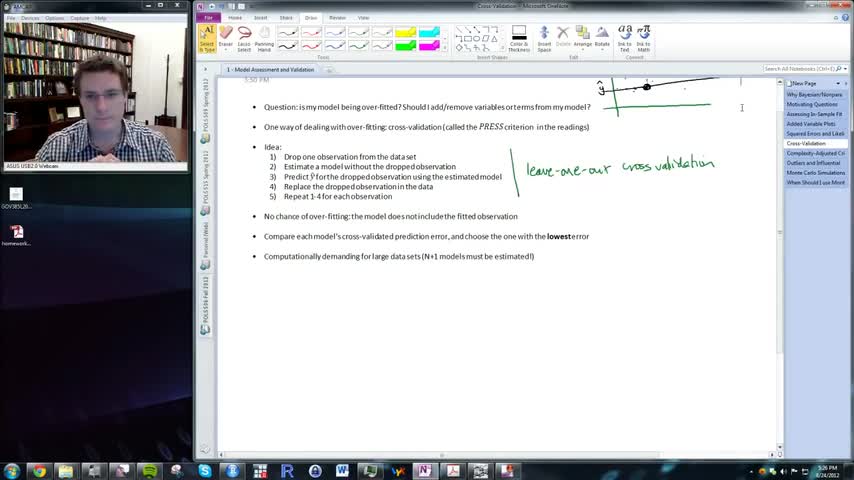This screenshot has width=854, height=480.
Task: Switch to the View ribbon tab
Action: coord(363,18)
